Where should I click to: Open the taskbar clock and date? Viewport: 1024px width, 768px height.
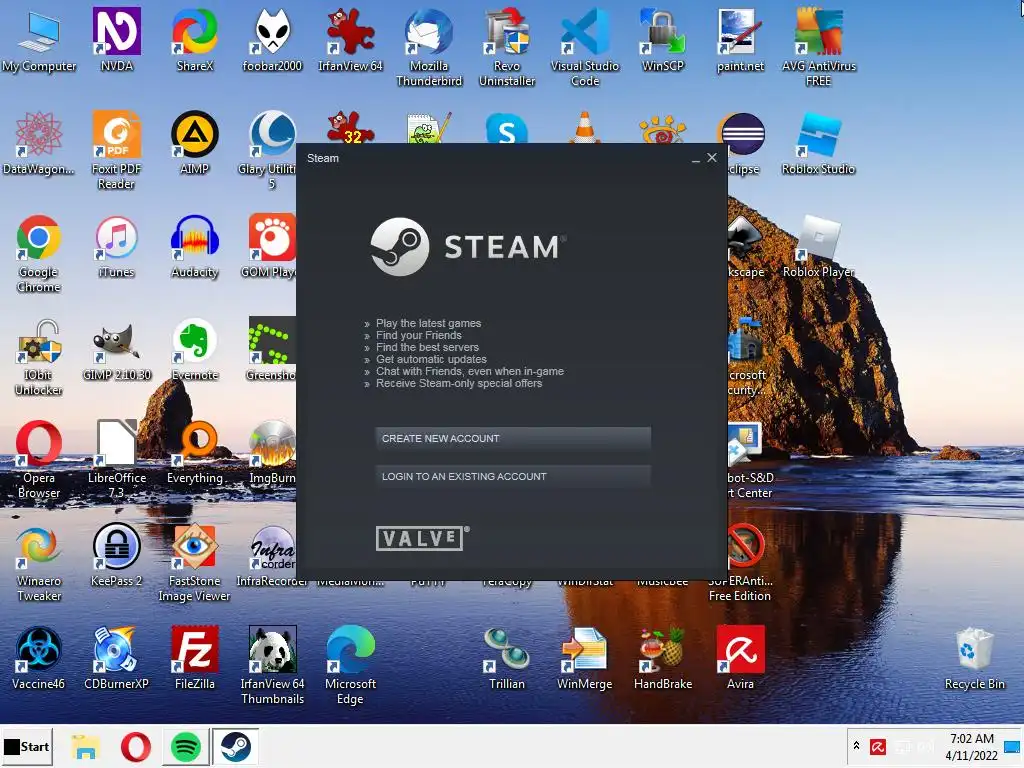point(972,747)
